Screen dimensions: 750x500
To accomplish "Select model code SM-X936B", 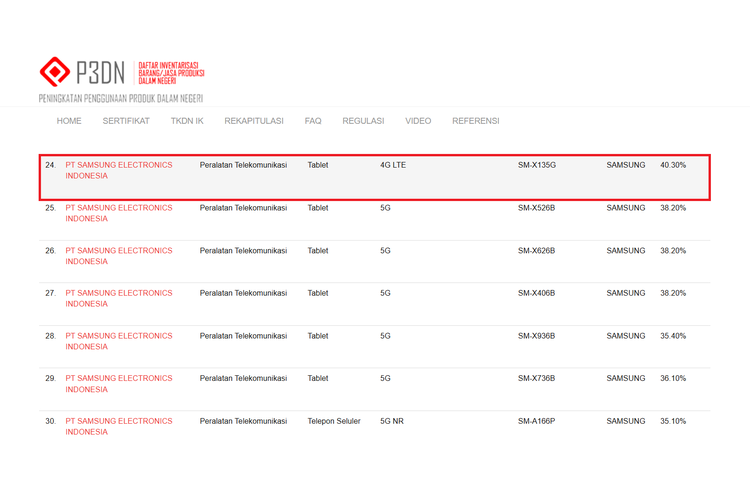I will tap(536, 336).
